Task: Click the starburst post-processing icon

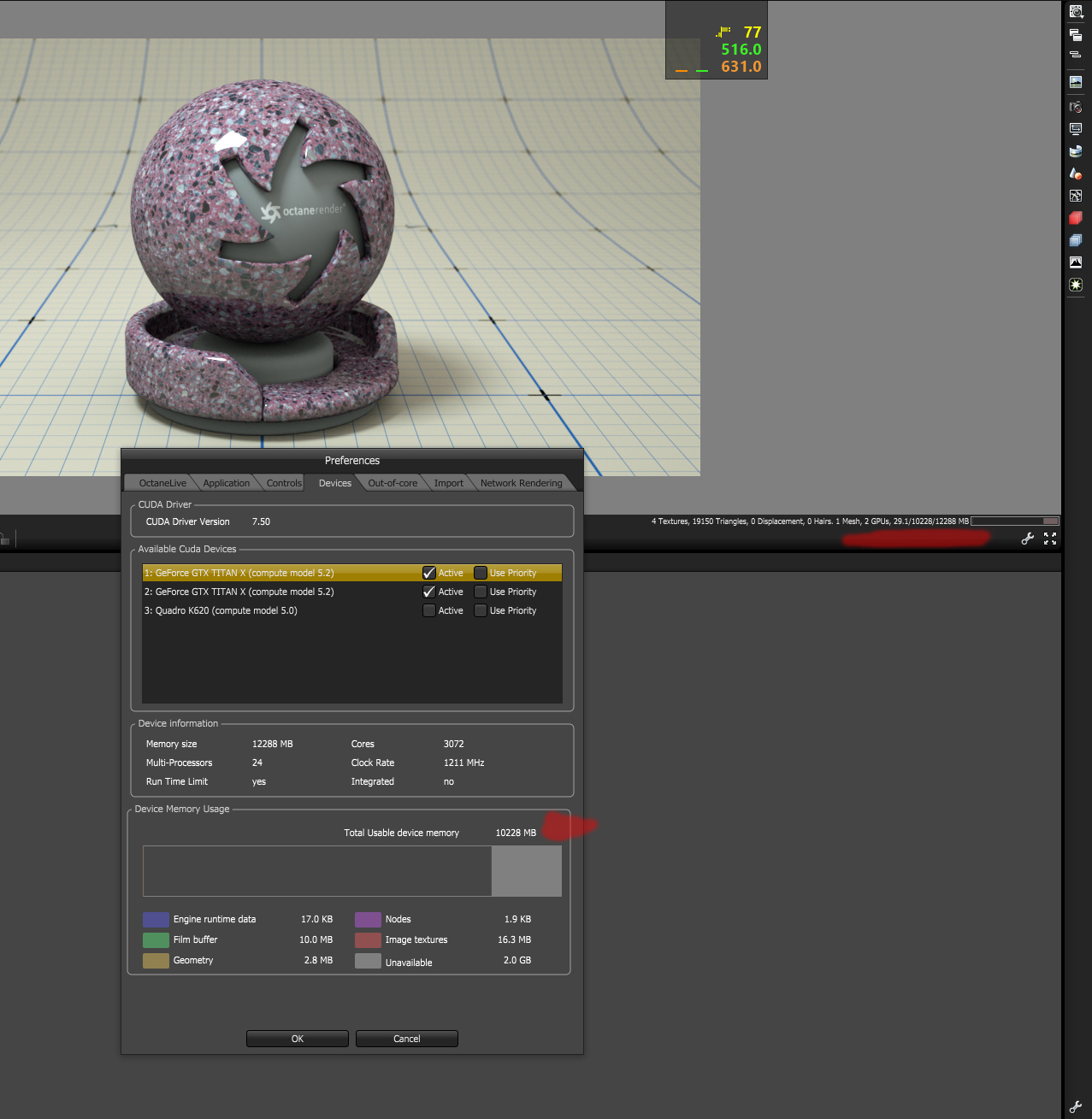Action: coord(1076,285)
